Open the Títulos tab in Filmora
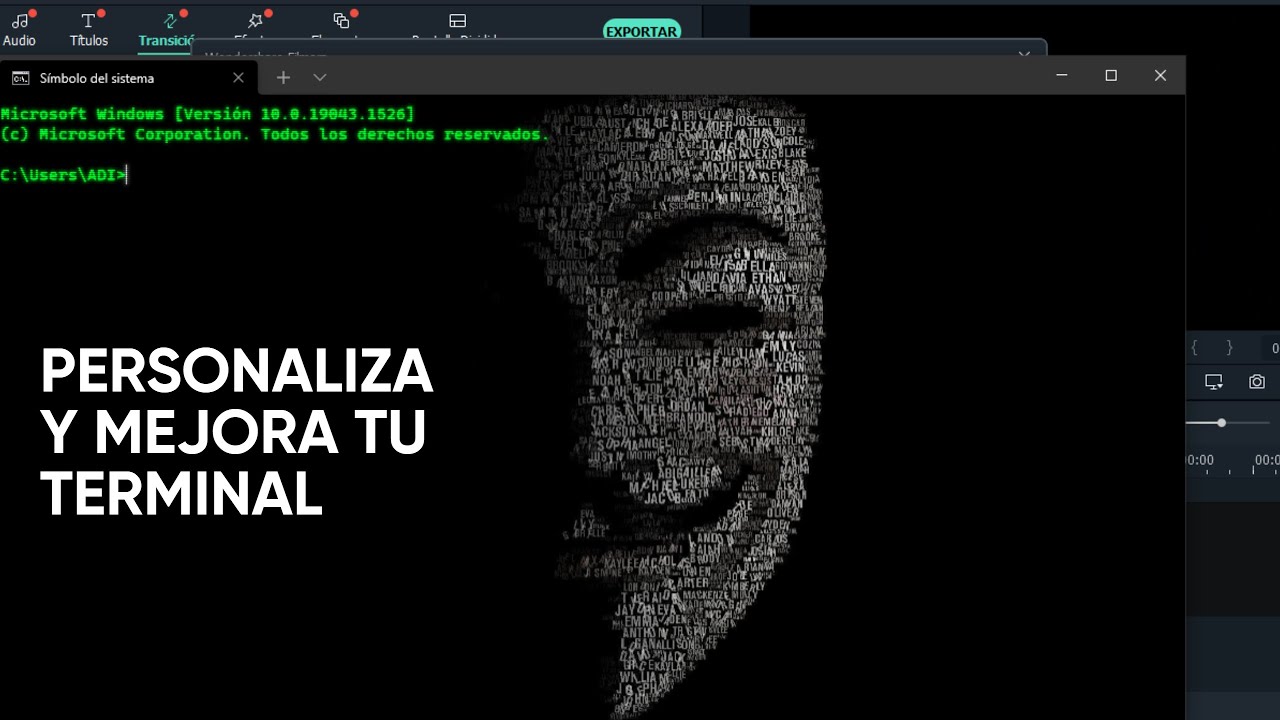 coord(89,29)
